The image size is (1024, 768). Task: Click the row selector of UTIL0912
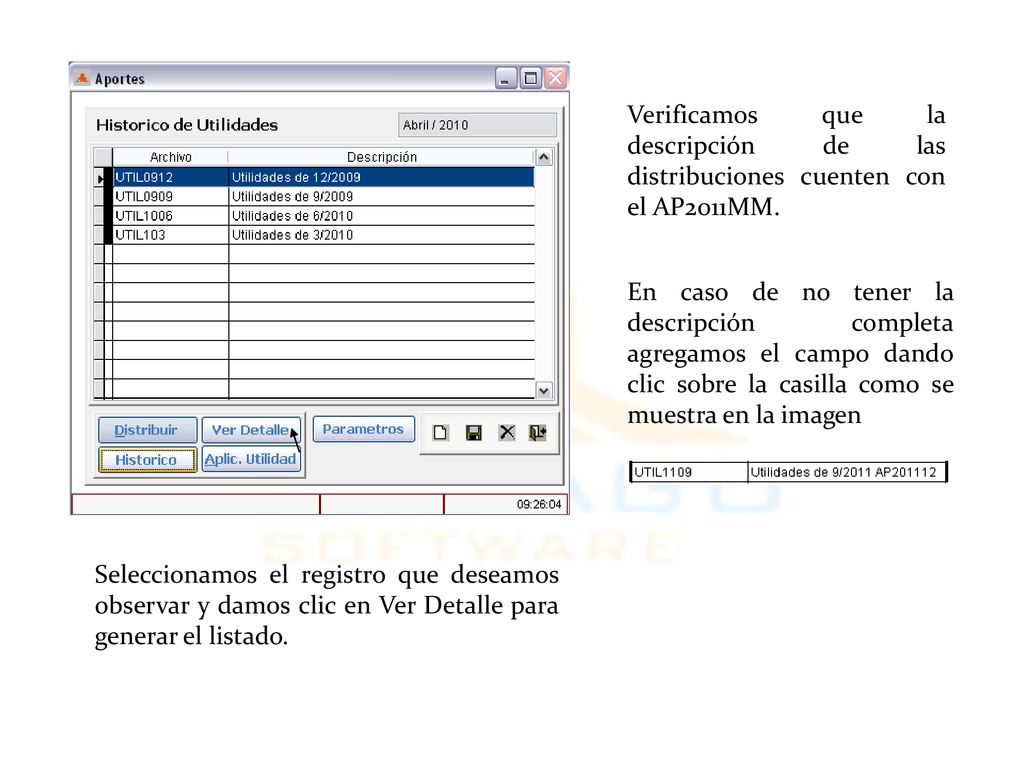tap(100, 178)
